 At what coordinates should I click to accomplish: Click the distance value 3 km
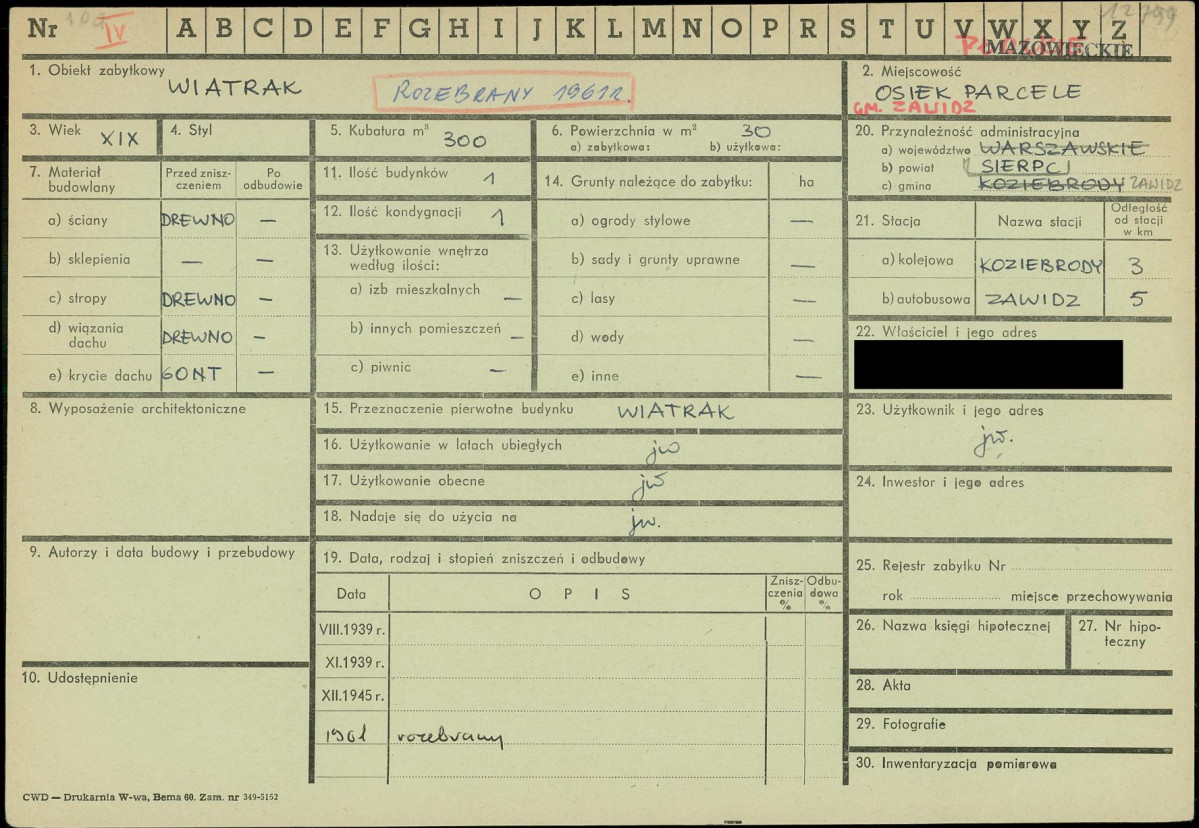1136,265
